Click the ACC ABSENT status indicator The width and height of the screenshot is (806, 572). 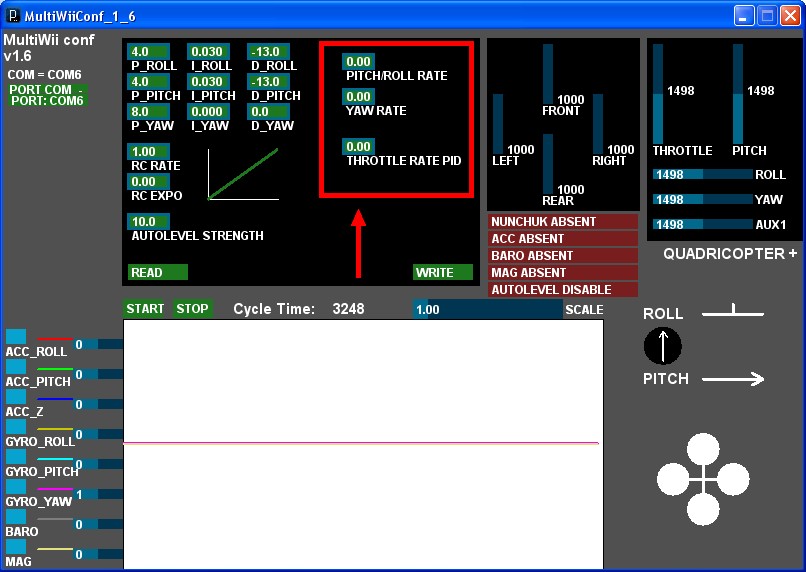tap(563, 239)
